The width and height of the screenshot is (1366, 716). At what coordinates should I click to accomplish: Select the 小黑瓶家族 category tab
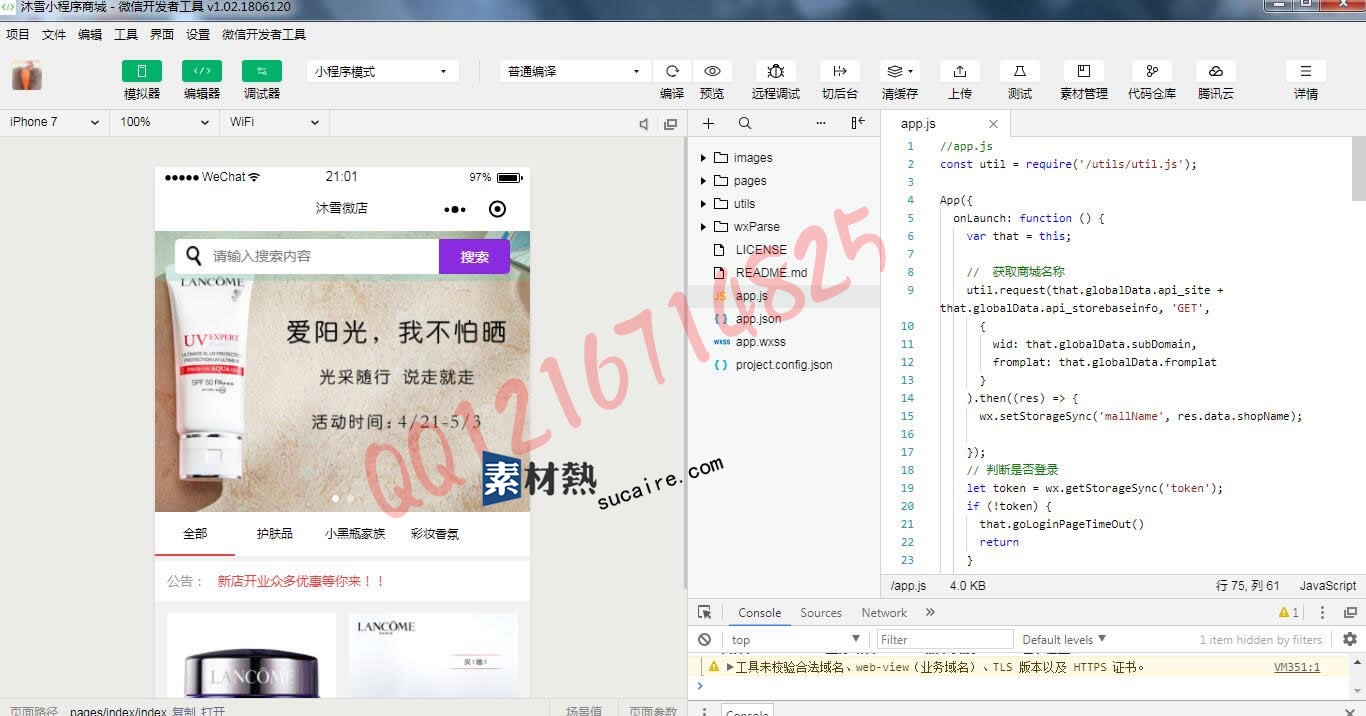355,534
